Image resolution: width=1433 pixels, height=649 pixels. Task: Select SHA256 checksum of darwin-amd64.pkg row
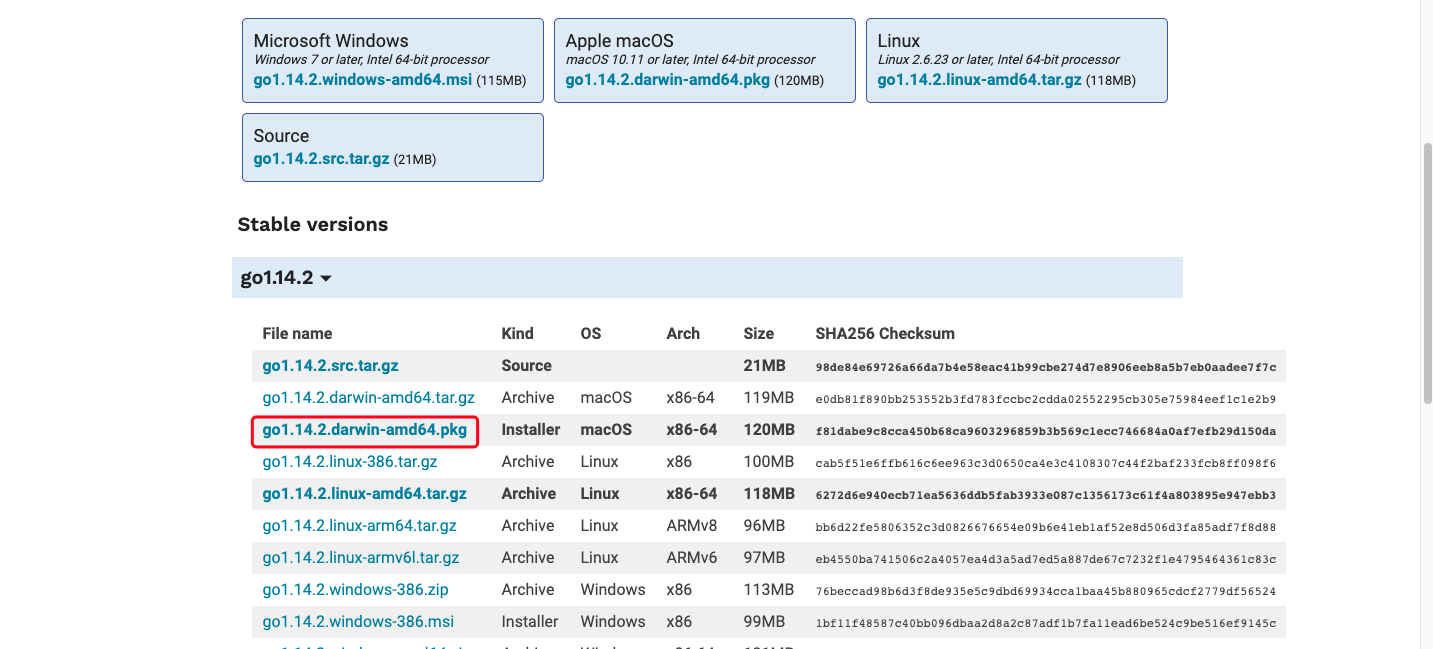pyautogui.click(x=1046, y=431)
